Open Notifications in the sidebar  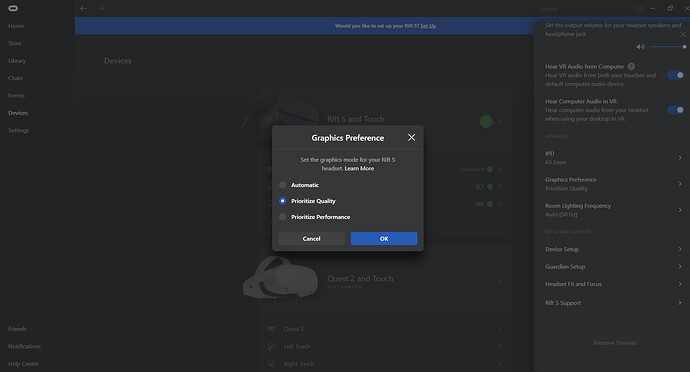(24, 346)
